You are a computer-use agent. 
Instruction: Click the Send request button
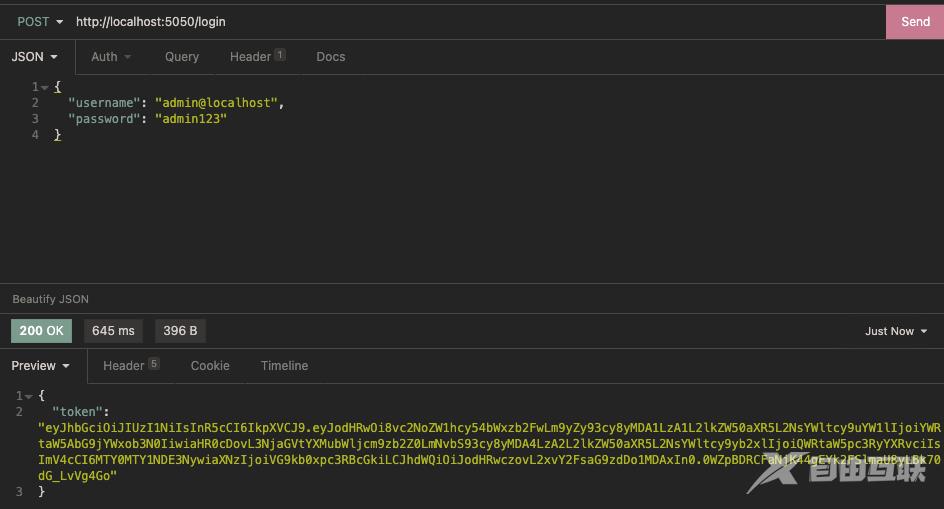914,22
